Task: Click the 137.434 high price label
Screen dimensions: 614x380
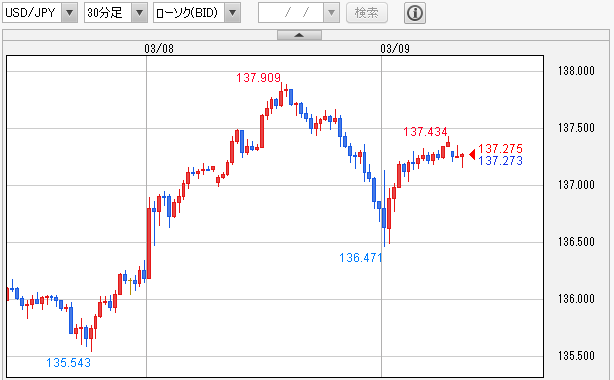Action: [x=425, y=132]
